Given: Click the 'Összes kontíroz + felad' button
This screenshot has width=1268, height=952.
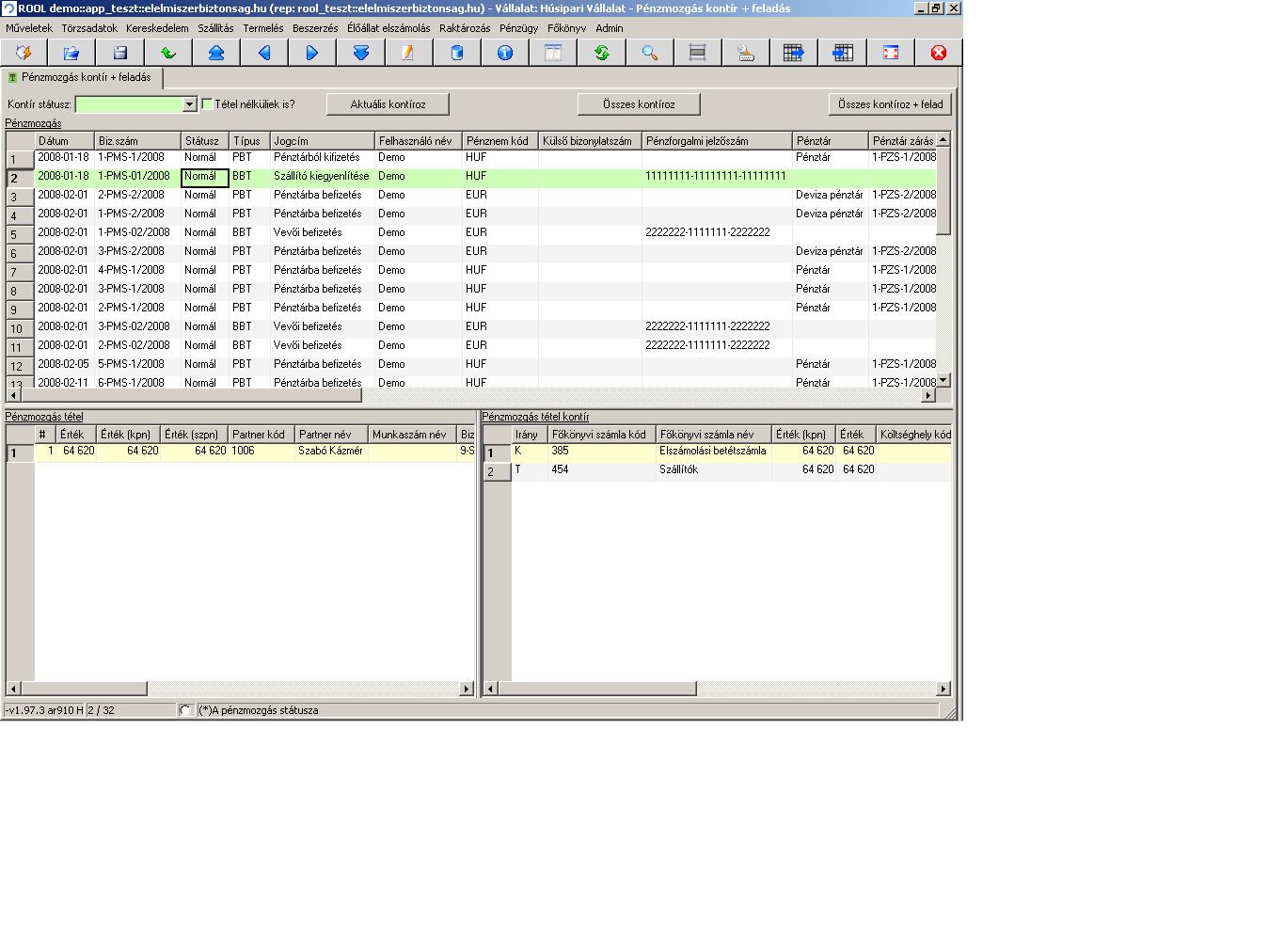Looking at the screenshot, I should point(890,104).
